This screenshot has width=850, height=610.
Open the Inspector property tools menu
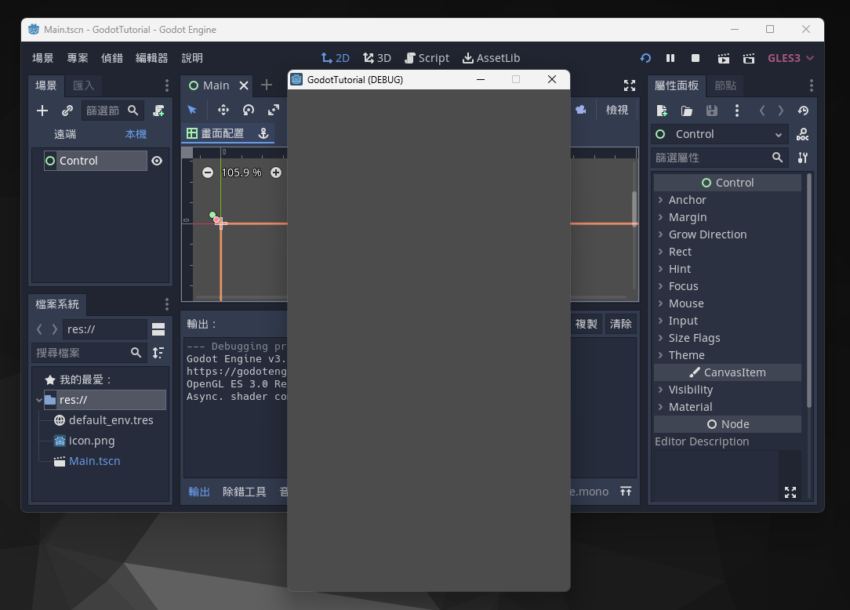click(x=803, y=158)
